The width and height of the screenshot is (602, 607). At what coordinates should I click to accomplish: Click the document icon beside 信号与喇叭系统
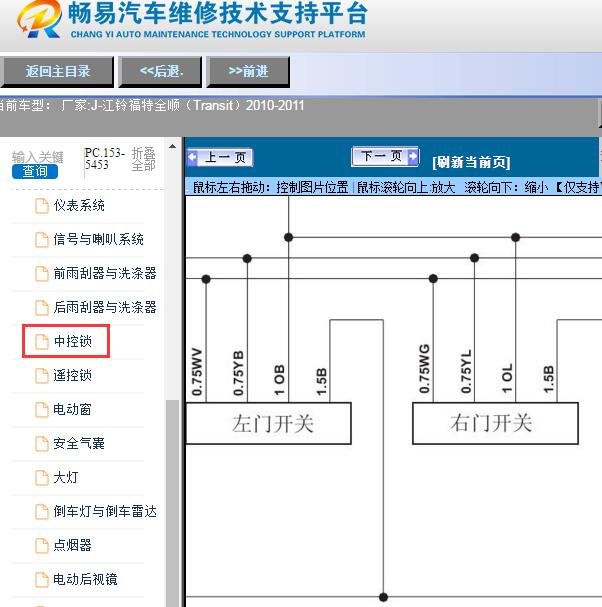41,240
